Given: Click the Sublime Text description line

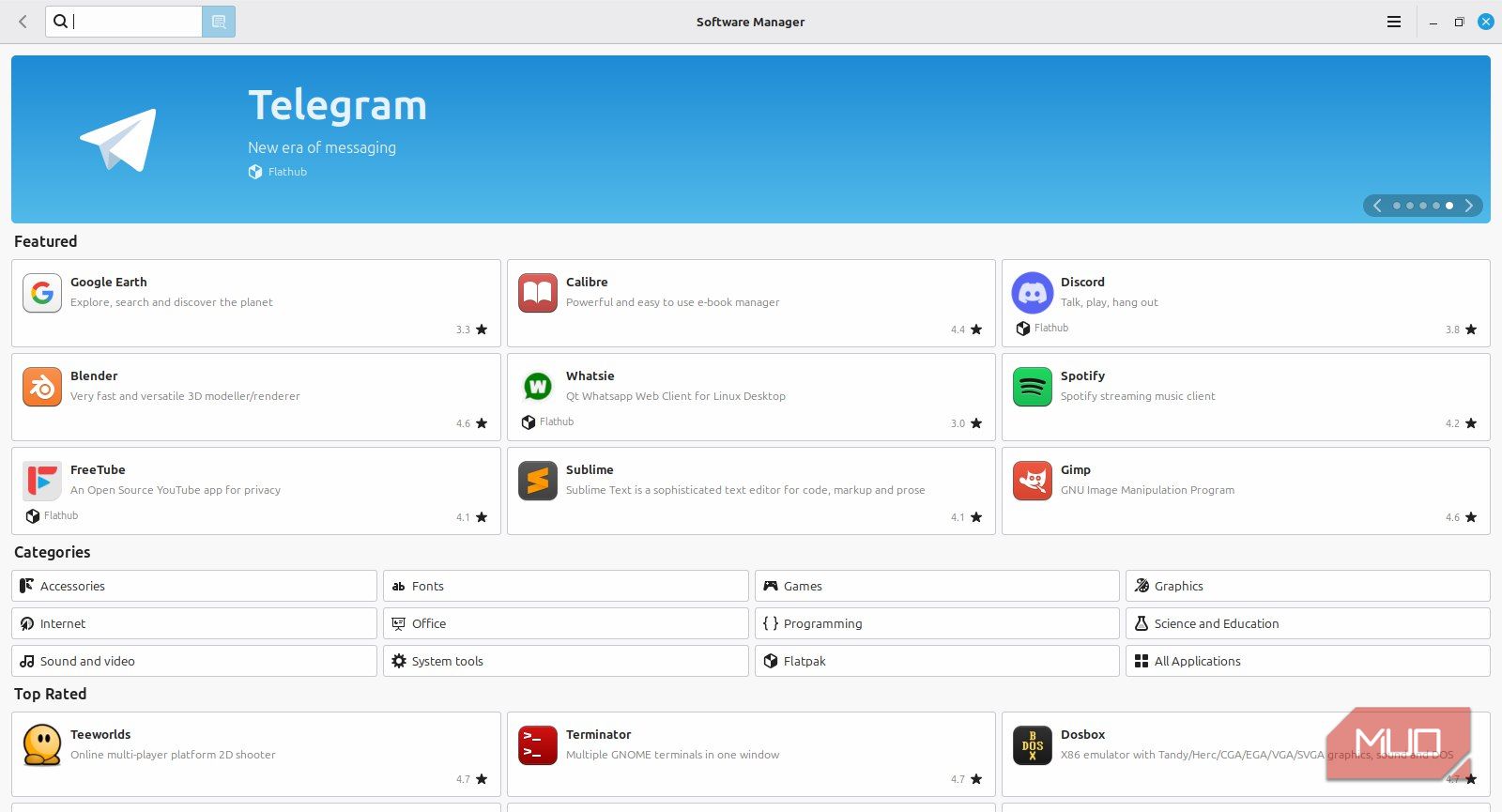Looking at the screenshot, I should coord(745,490).
